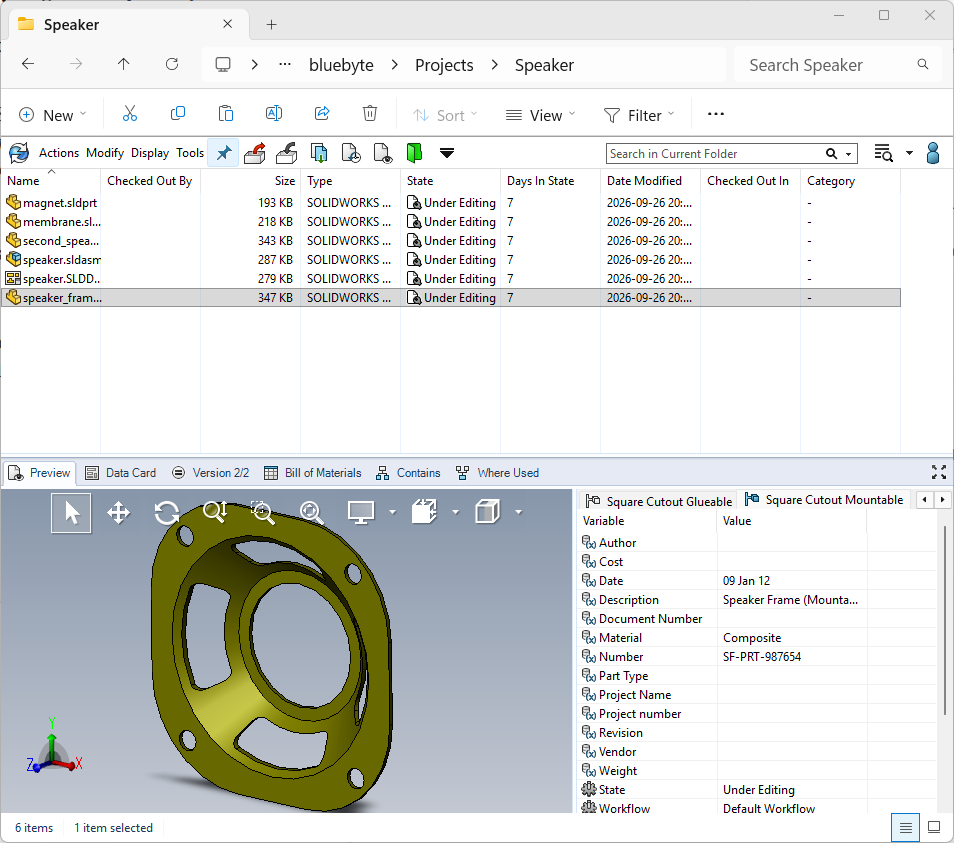This screenshot has width=954, height=843.
Task: Open the Where Used tab
Action: pyautogui.click(x=497, y=473)
